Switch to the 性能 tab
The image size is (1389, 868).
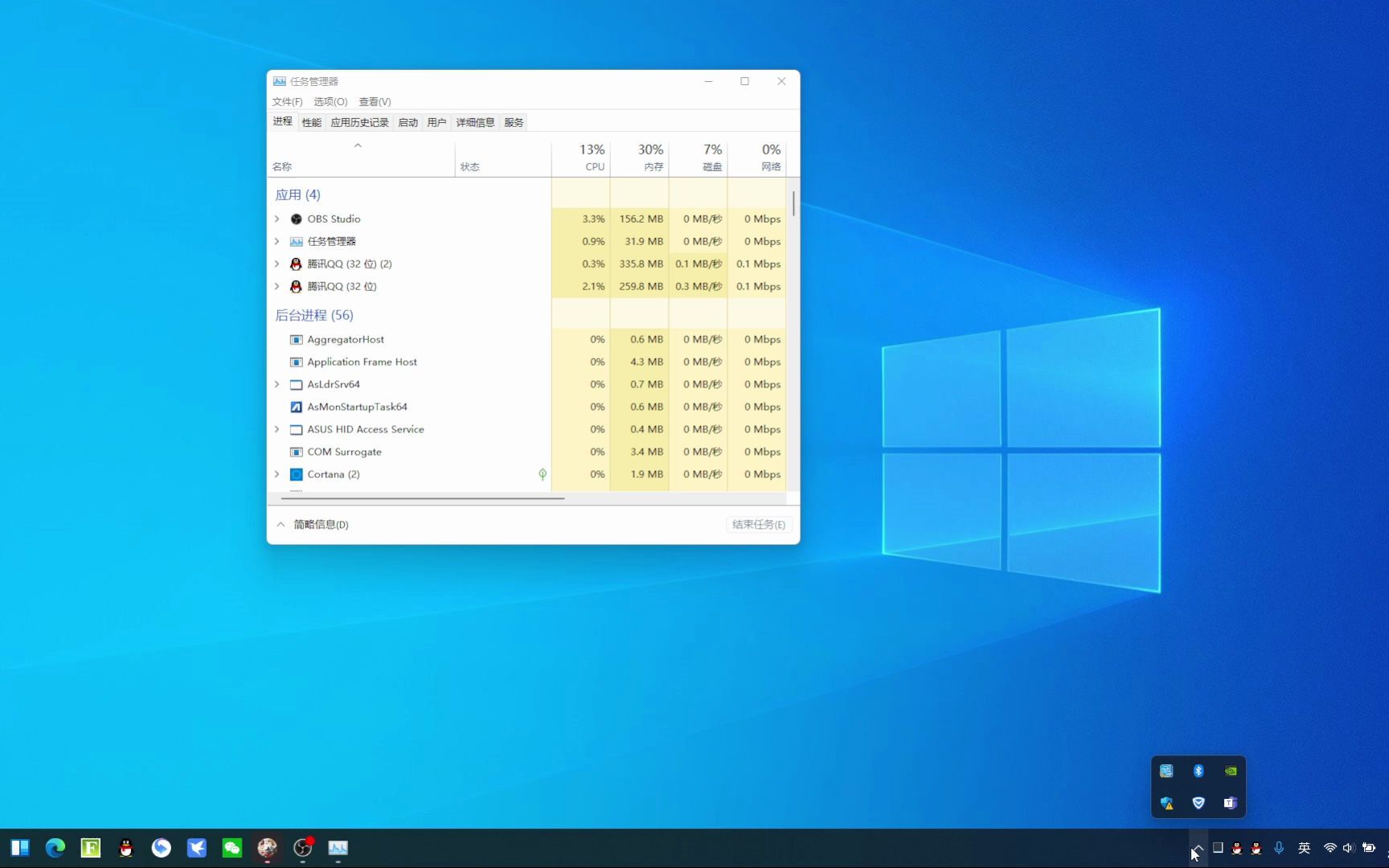coord(311,122)
